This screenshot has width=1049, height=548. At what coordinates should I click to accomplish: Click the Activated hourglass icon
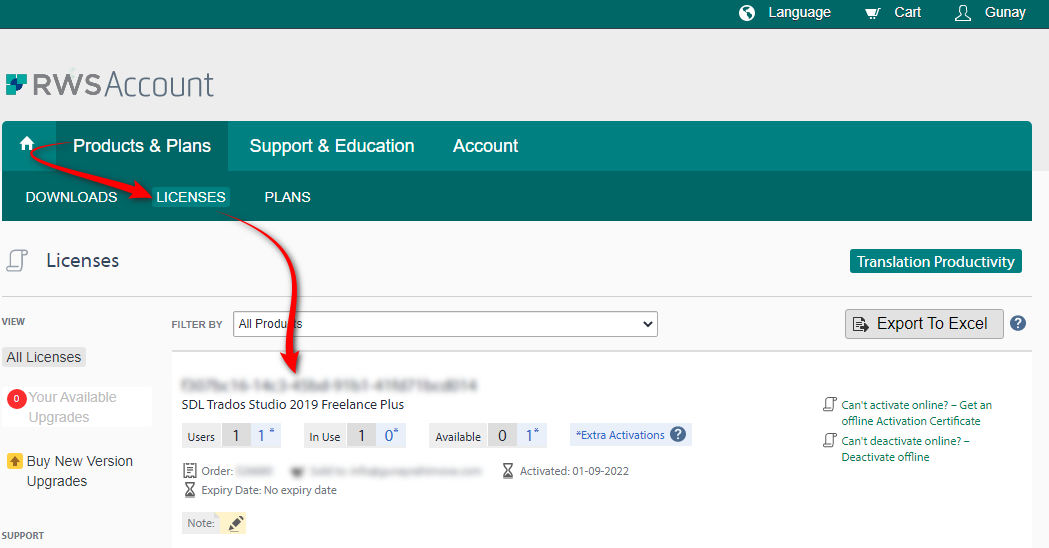click(508, 470)
